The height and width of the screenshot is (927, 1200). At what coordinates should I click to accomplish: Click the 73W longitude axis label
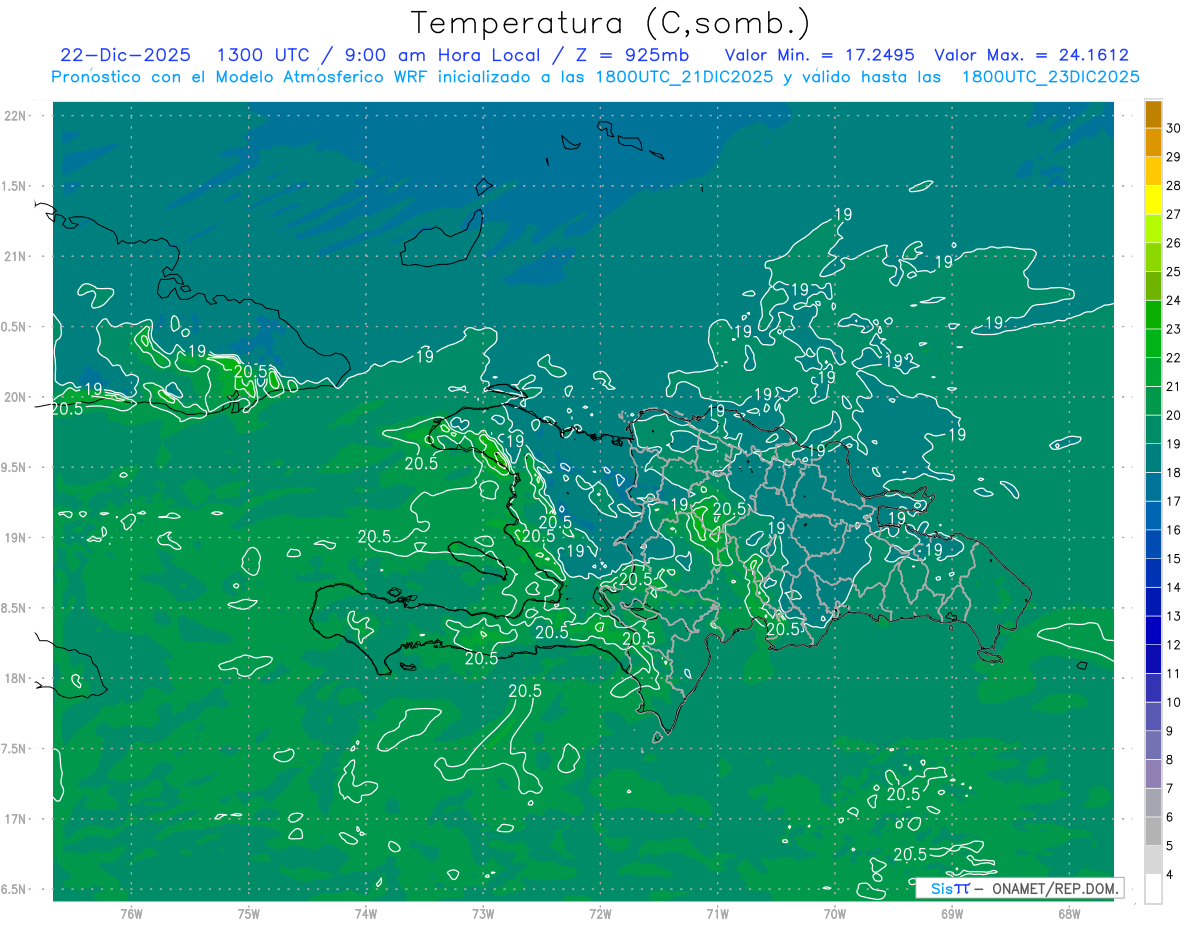coord(483,914)
